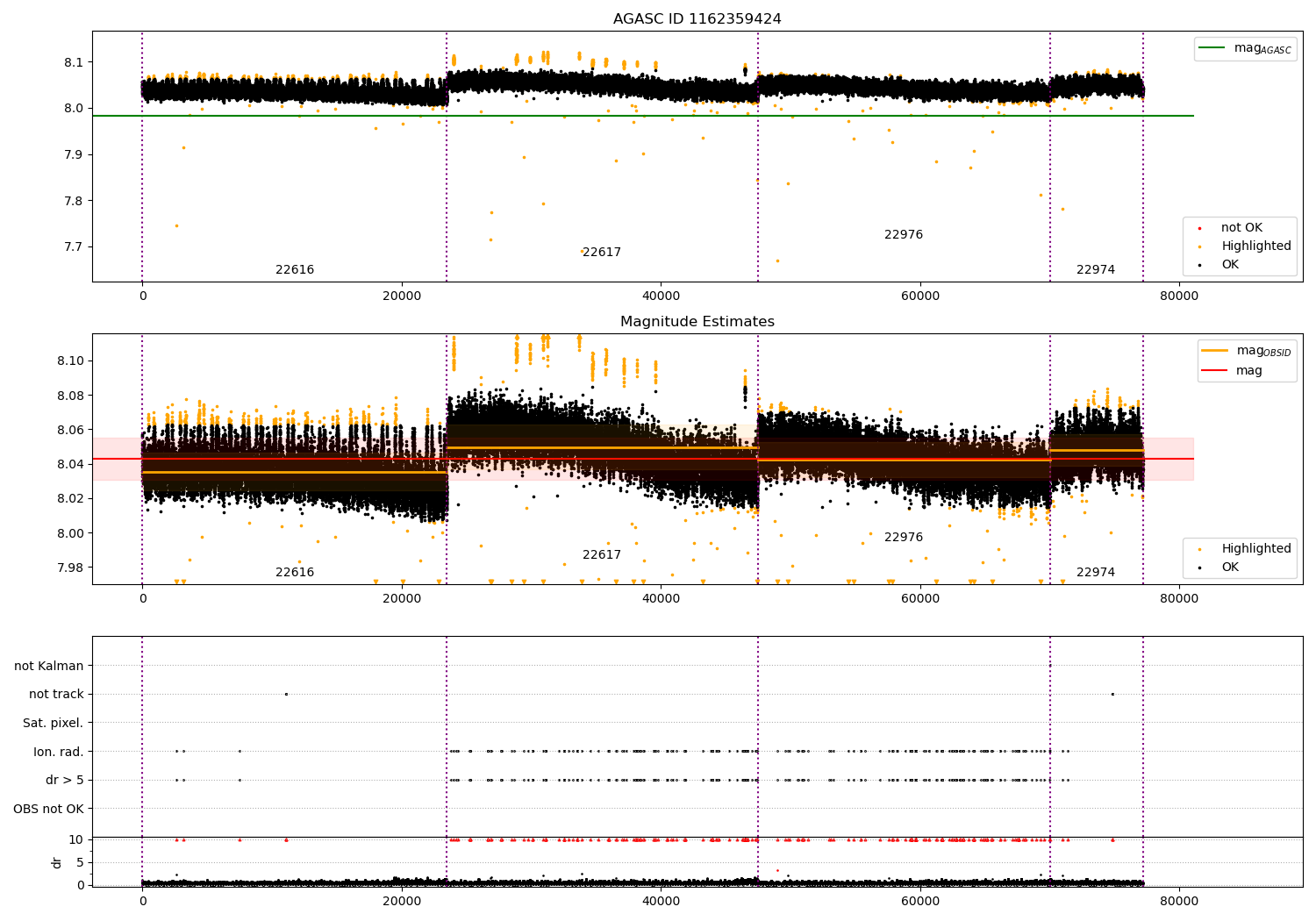Click the red 'mag' legend entry
Screen dimensions: 1316x921
(x=1233, y=370)
